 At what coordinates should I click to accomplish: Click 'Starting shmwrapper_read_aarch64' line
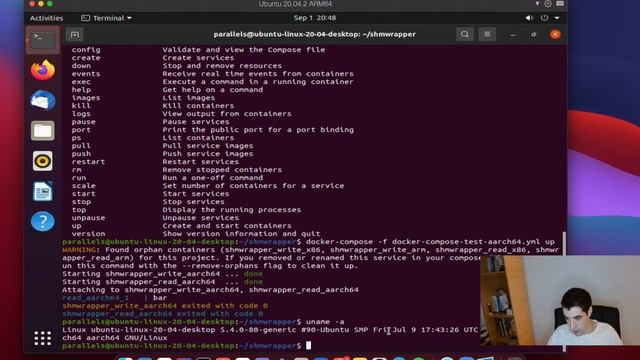(162, 282)
